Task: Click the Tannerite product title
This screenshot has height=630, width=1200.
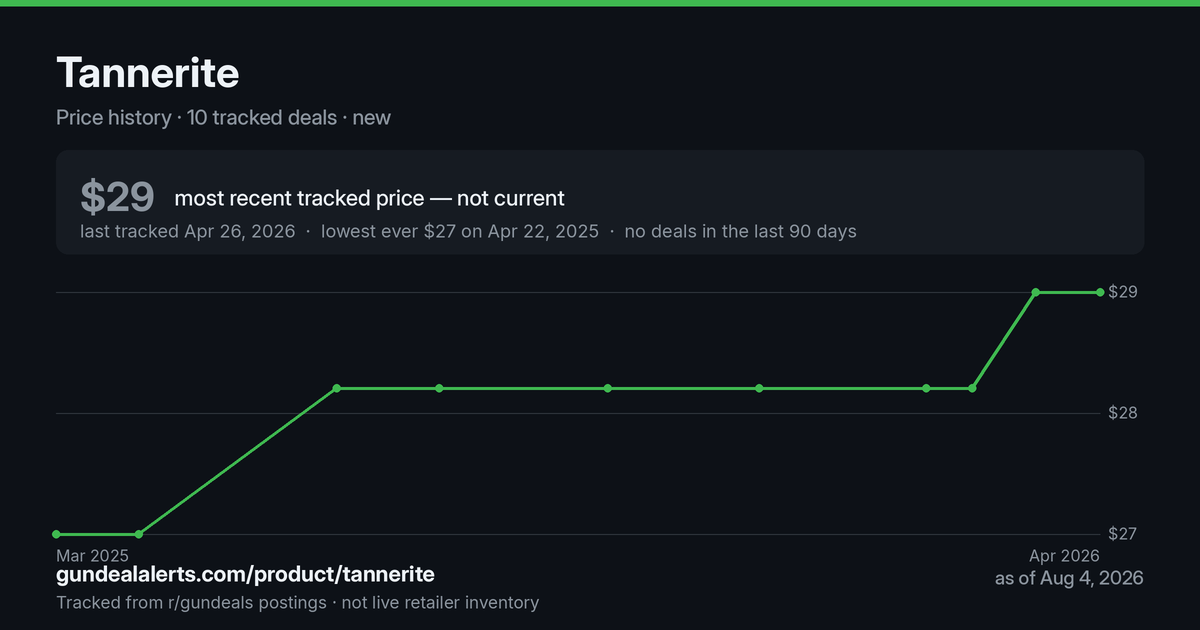Action: (147, 73)
